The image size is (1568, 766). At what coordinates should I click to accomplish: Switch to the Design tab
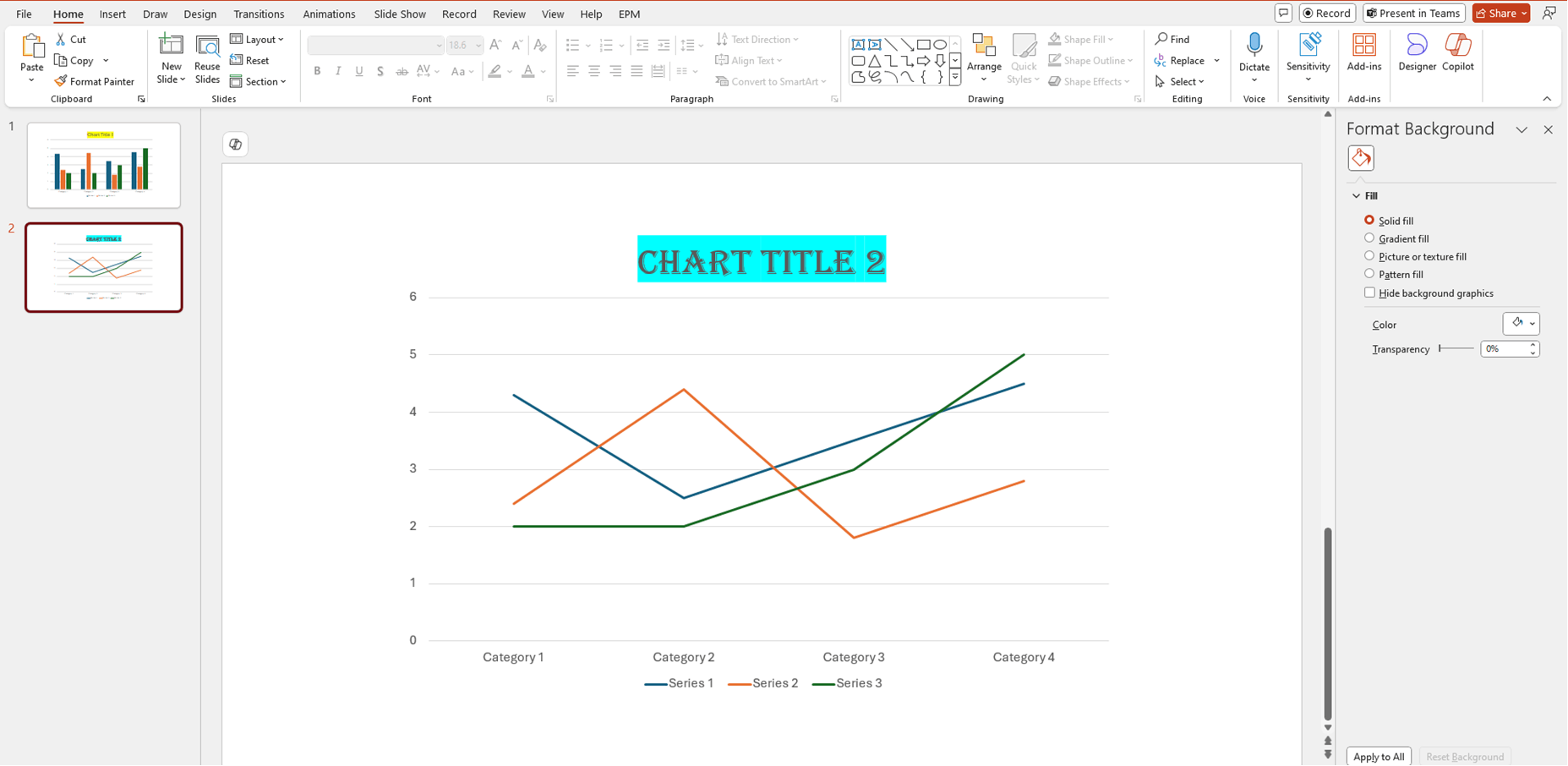(x=200, y=14)
